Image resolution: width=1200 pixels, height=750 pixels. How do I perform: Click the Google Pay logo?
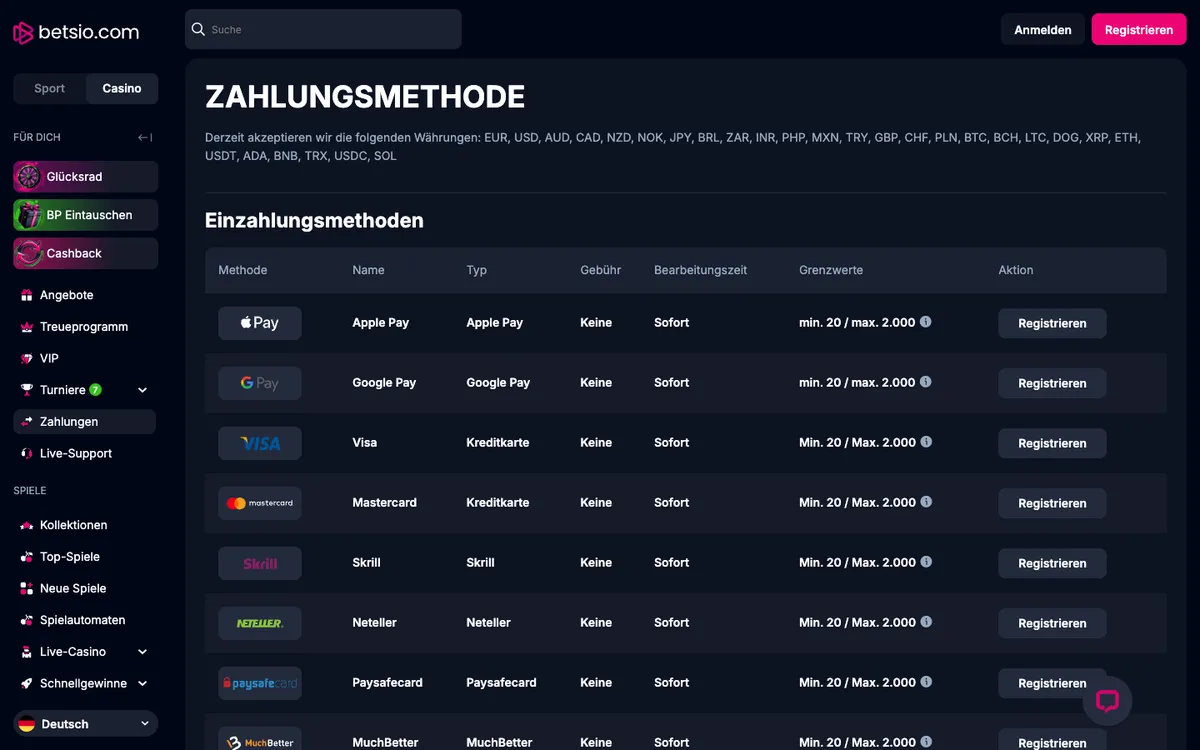(x=260, y=383)
